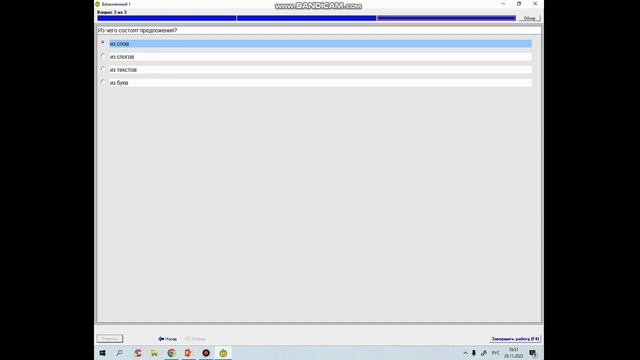Click the "из слов" answer text
This screenshot has width=640, height=360.
[x=119, y=44]
